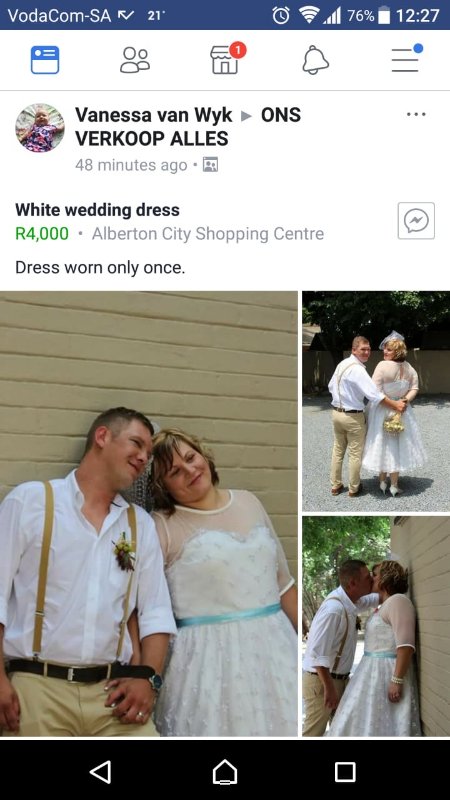Open the Friends tab icon
This screenshot has height=800, width=450.
(135, 60)
